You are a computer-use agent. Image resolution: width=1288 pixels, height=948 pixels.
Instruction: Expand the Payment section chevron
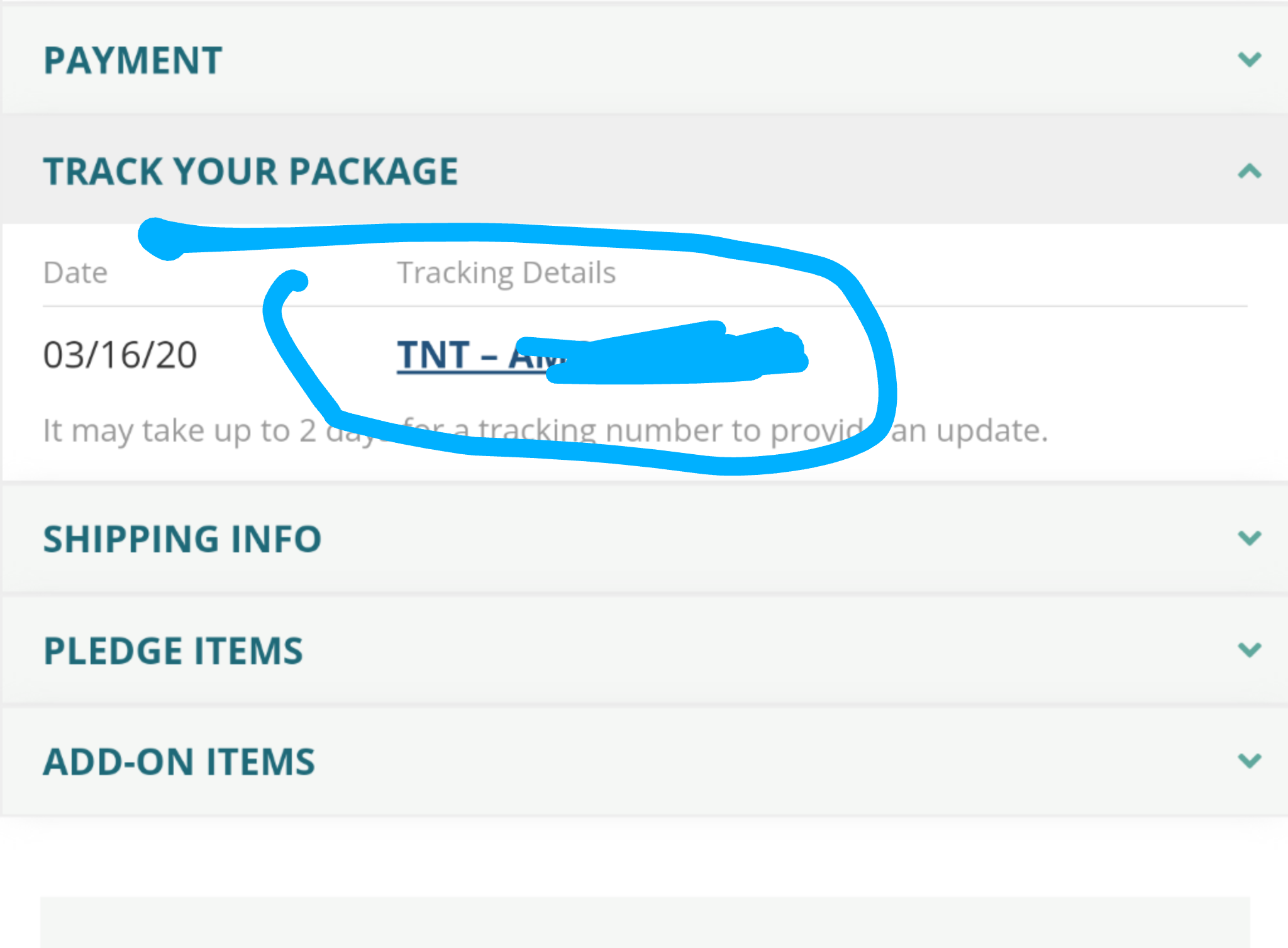(x=1250, y=60)
